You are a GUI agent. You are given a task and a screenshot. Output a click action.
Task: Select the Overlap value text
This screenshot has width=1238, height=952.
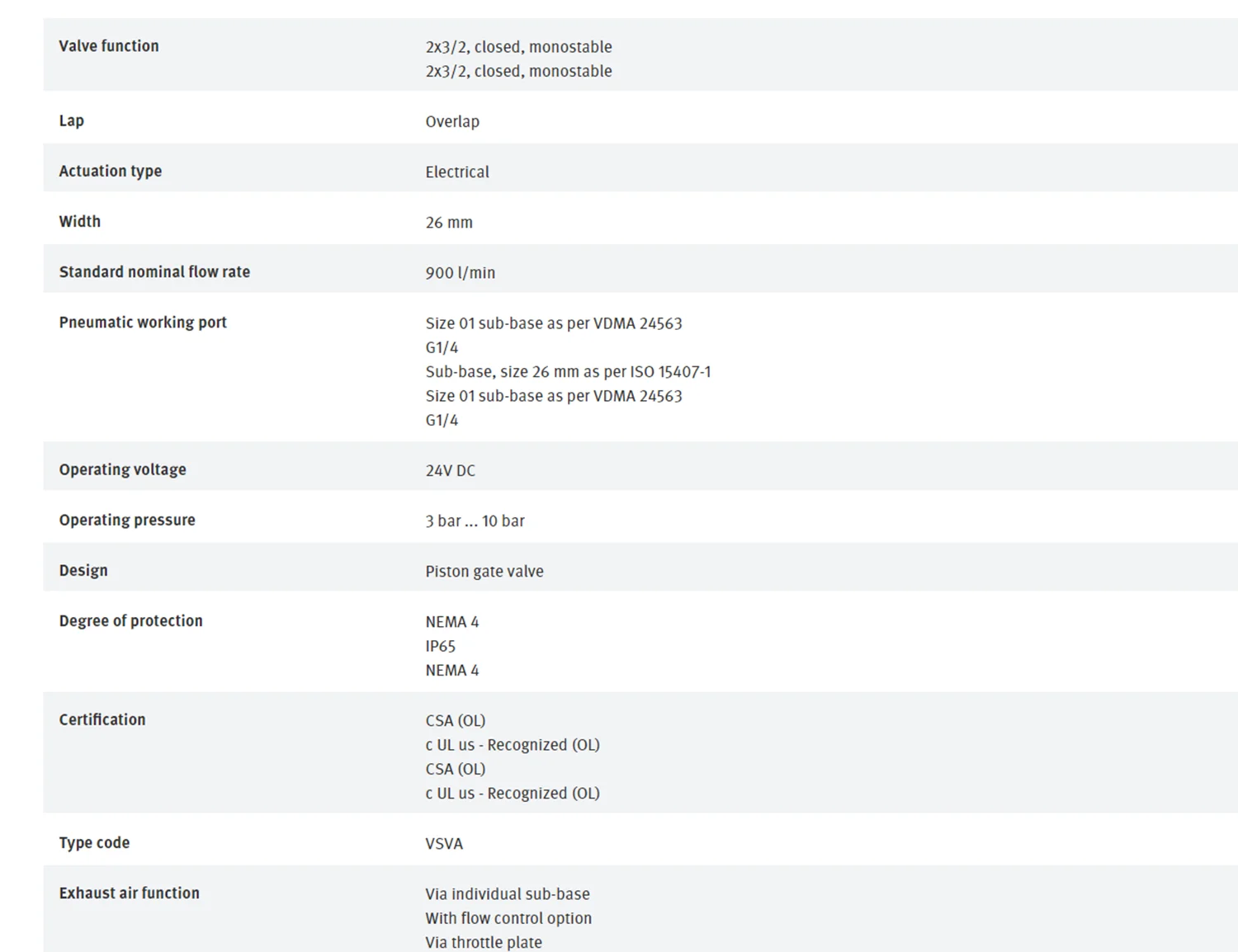tap(452, 121)
